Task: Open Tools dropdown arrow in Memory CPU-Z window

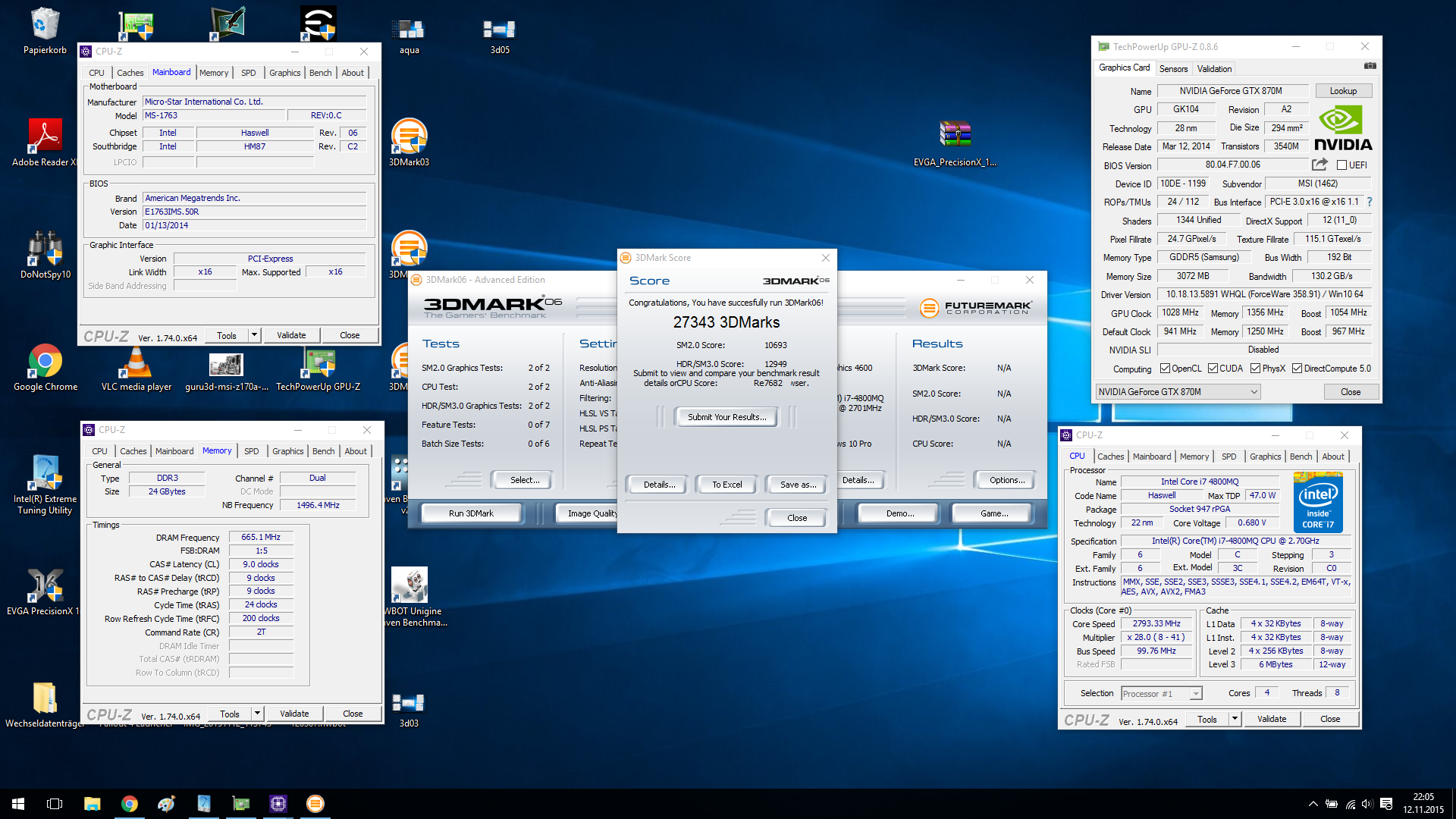Action: click(x=258, y=714)
